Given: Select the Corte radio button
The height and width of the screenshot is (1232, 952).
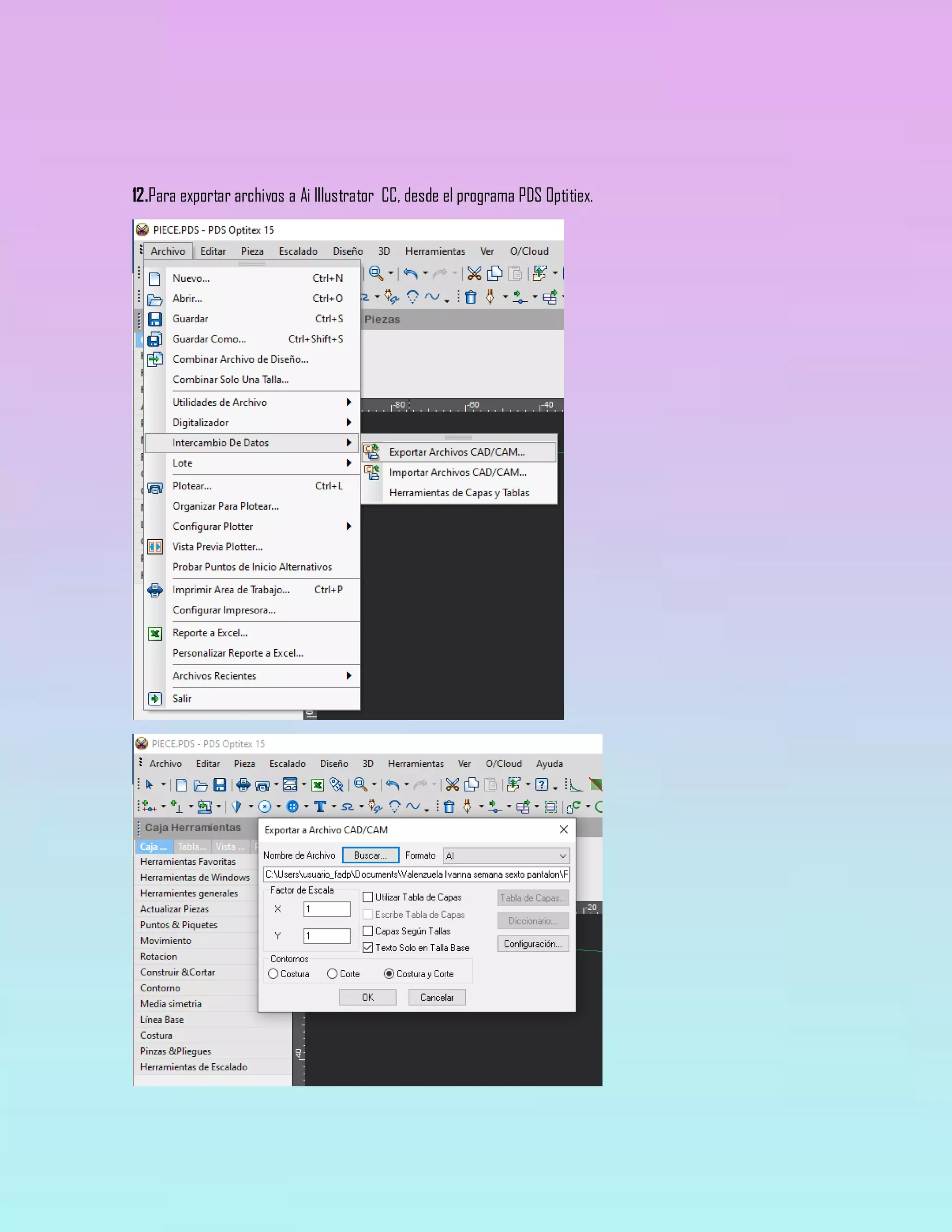Looking at the screenshot, I should coord(332,974).
